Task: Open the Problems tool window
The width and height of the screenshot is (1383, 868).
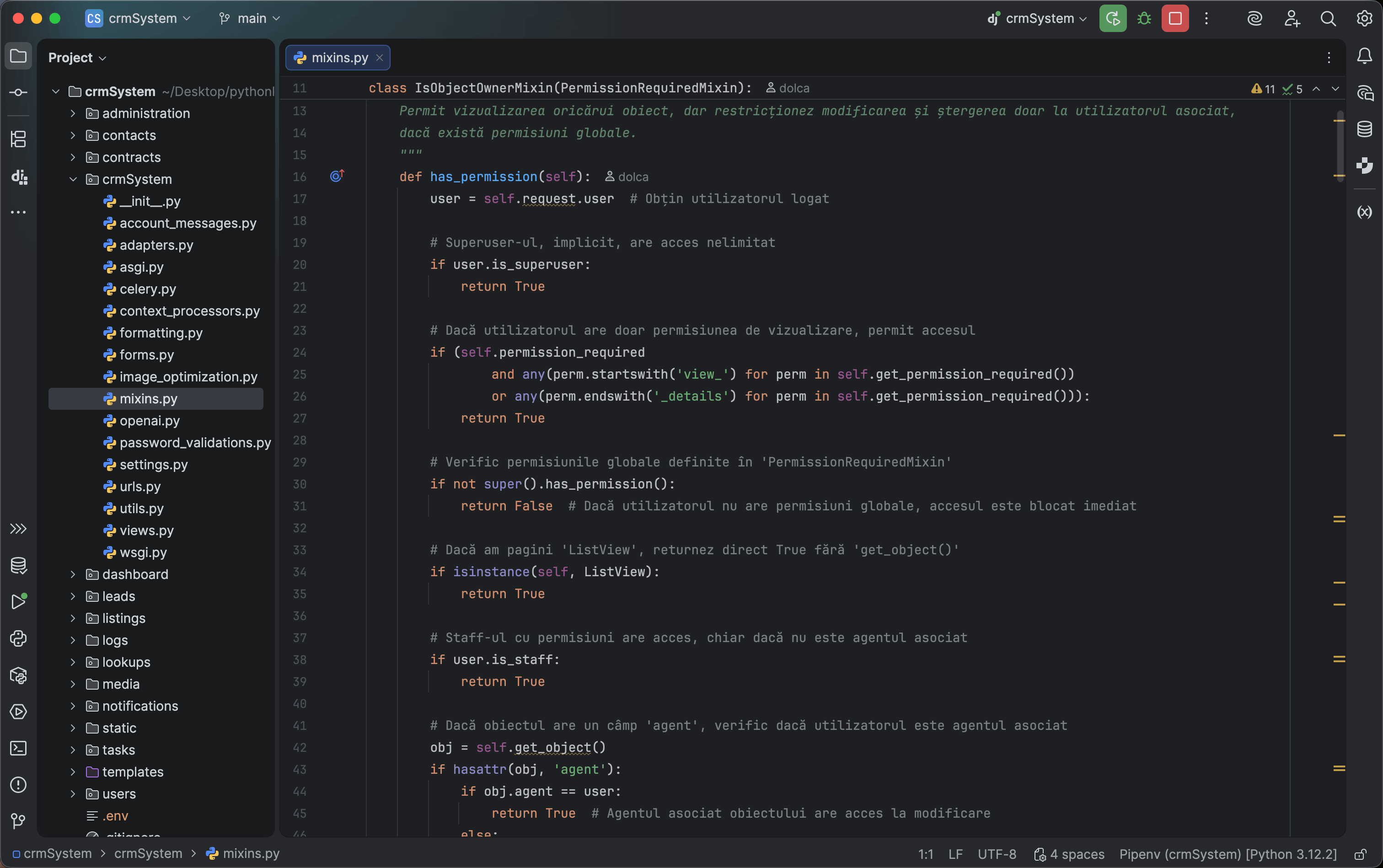Action: [x=18, y=785]
